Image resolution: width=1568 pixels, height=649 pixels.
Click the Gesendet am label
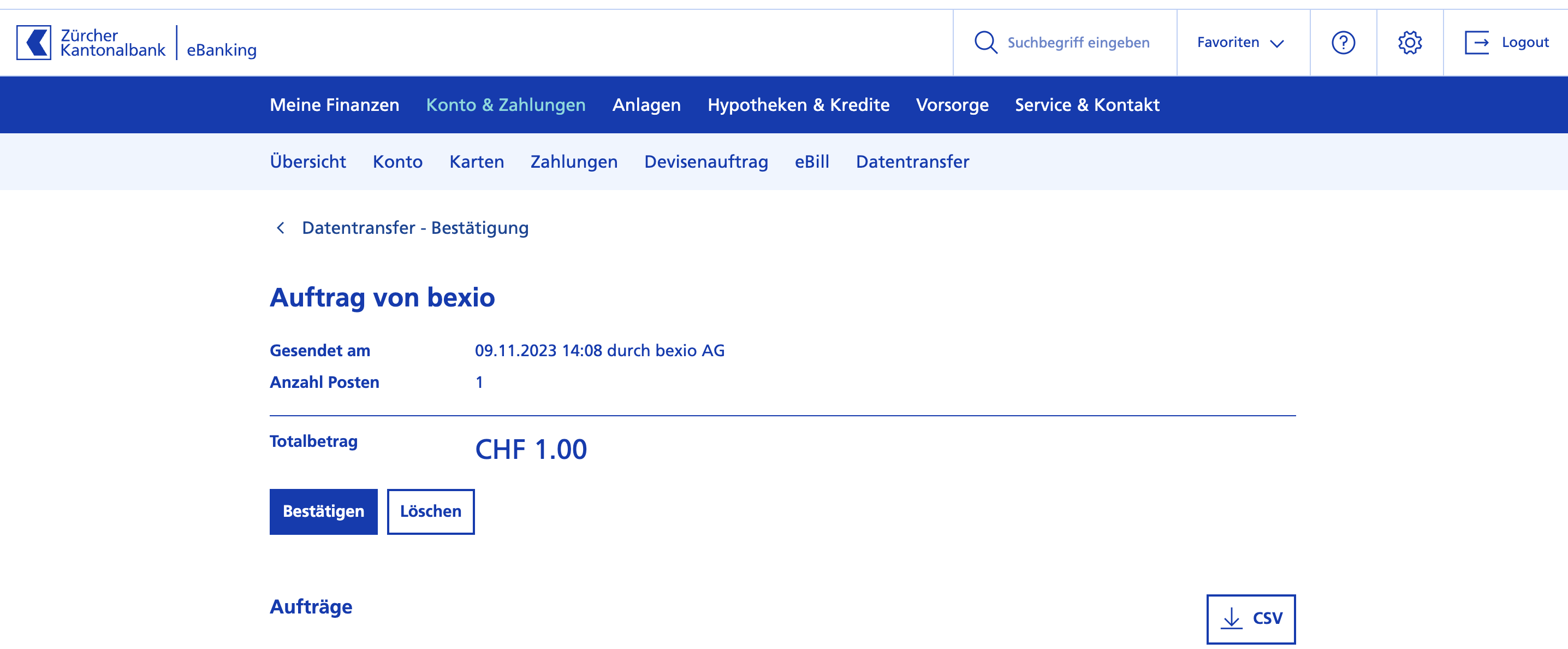319,351
